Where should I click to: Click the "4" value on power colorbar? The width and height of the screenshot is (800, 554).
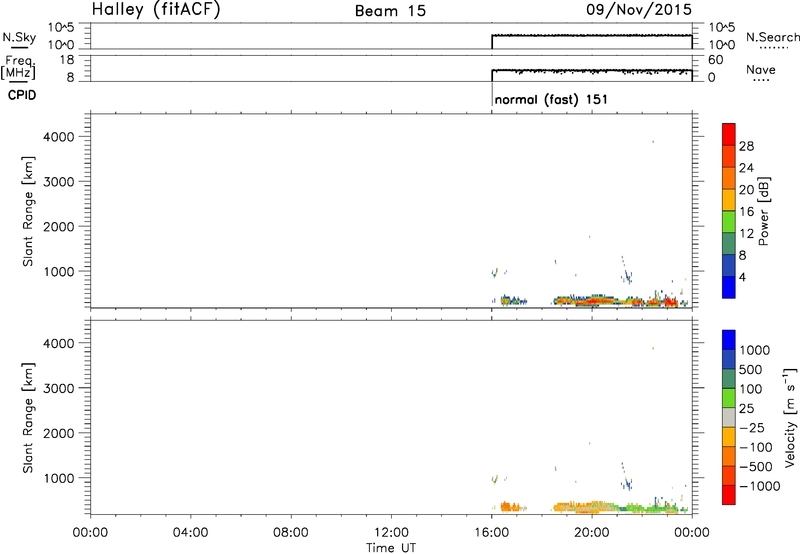click(743, 277)
